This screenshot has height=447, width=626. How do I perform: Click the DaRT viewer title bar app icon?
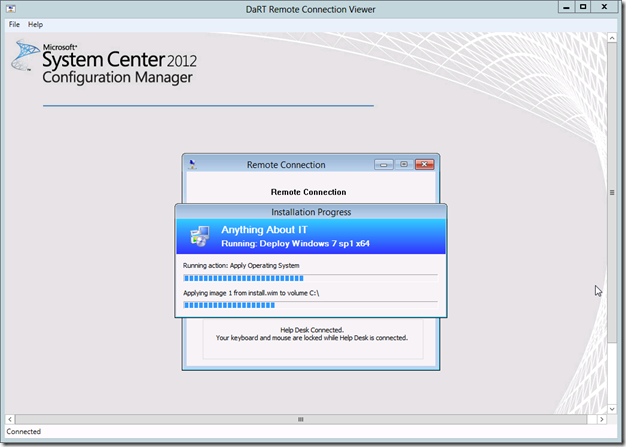pos(11,8)
